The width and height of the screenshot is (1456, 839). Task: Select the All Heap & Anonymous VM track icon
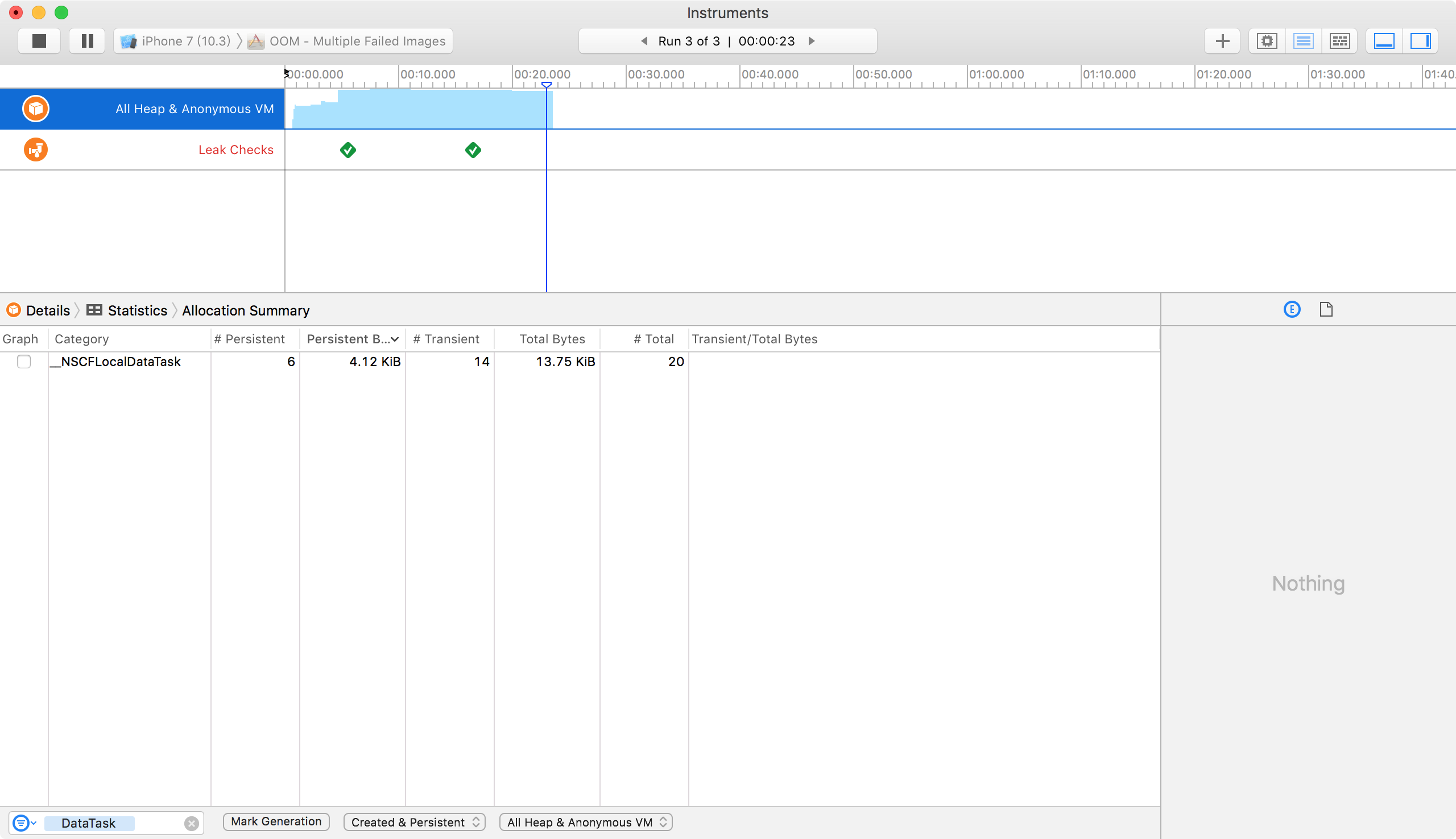pos(35,109)
